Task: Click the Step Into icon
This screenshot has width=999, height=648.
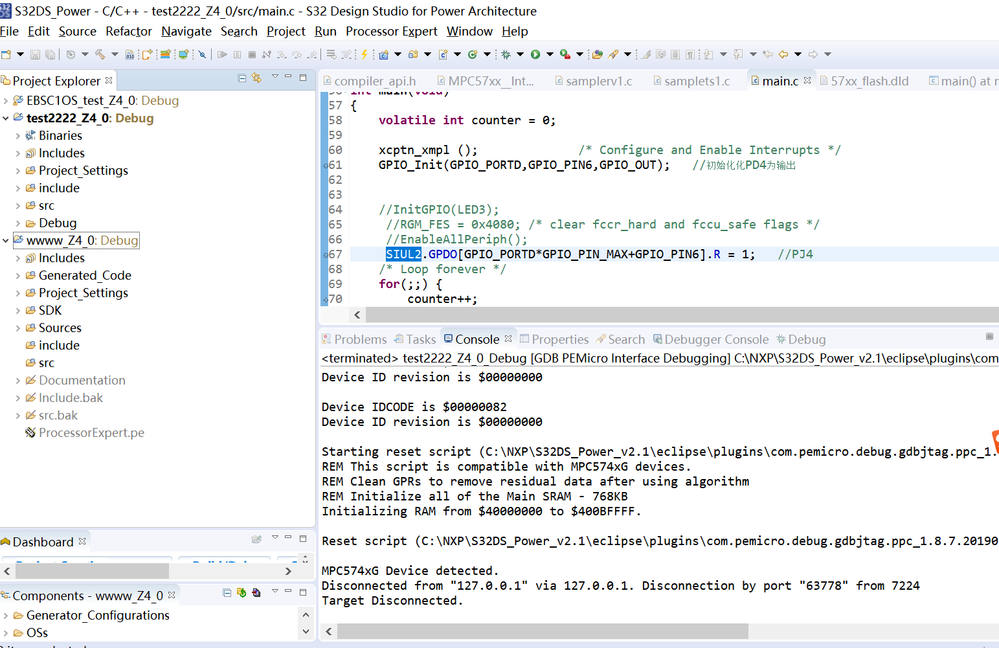Action: (x=282, y=55)
